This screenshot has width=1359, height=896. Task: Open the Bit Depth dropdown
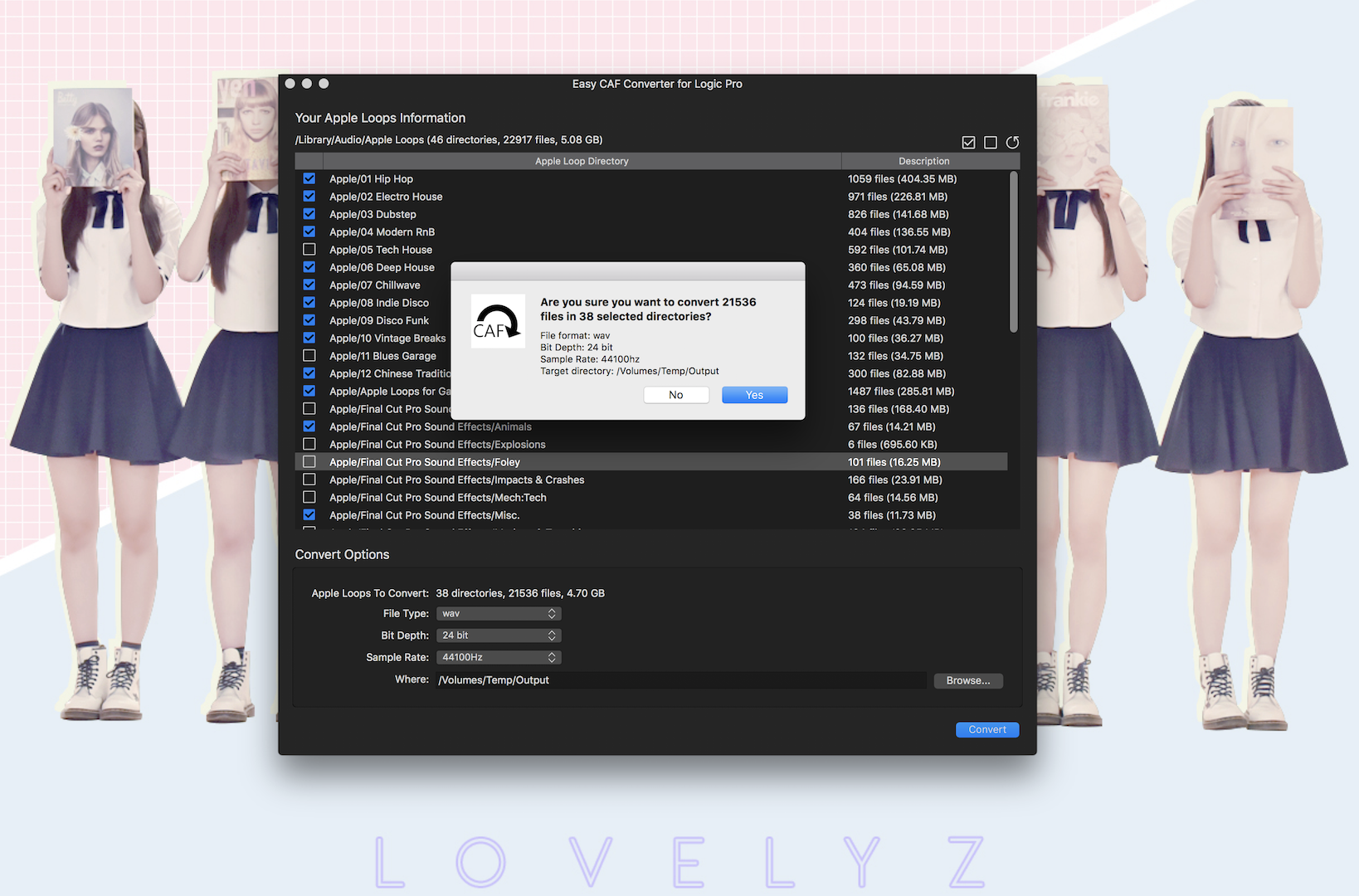[499, 635]
